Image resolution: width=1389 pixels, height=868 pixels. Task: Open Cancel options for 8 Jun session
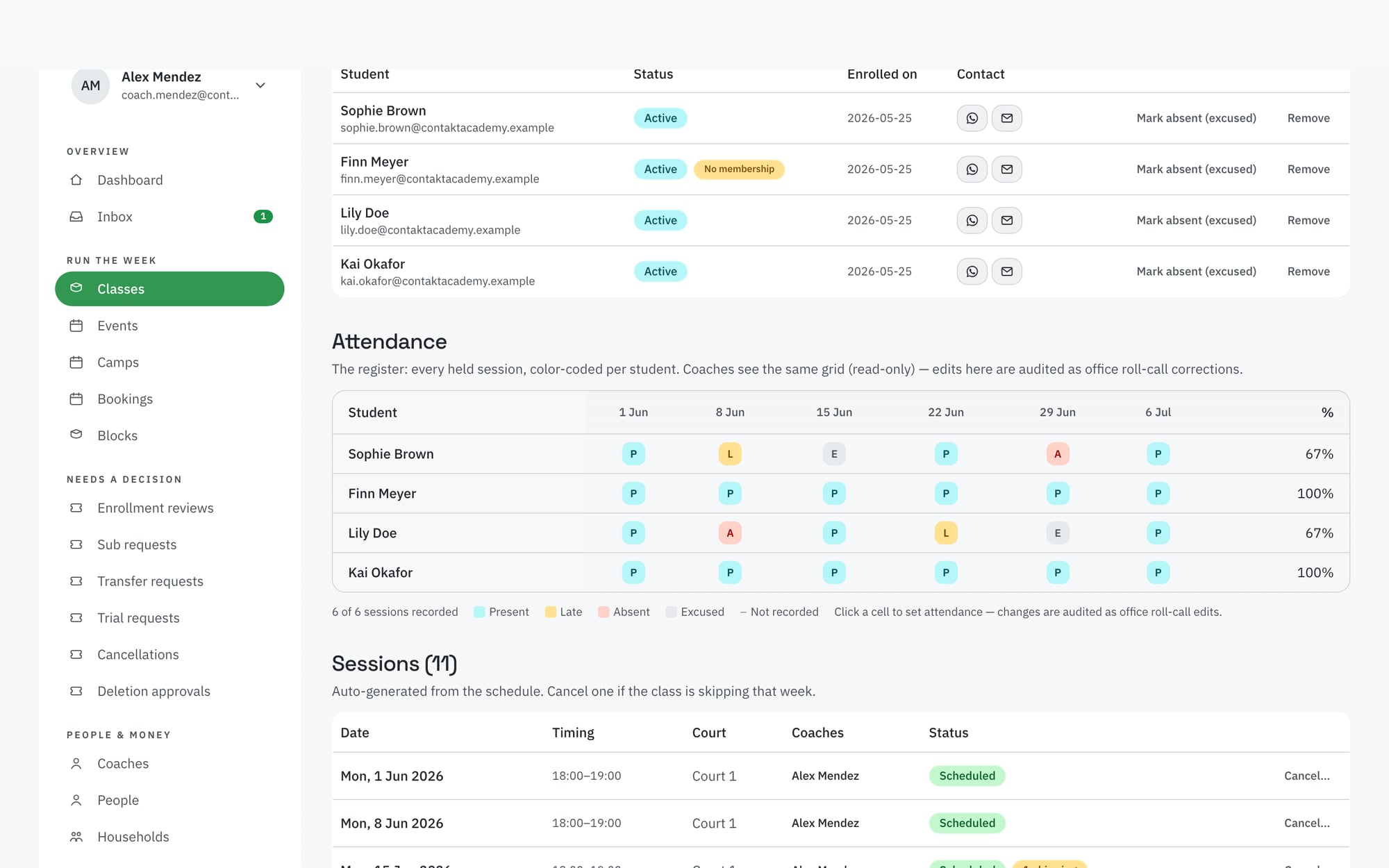coord(1306,823)
